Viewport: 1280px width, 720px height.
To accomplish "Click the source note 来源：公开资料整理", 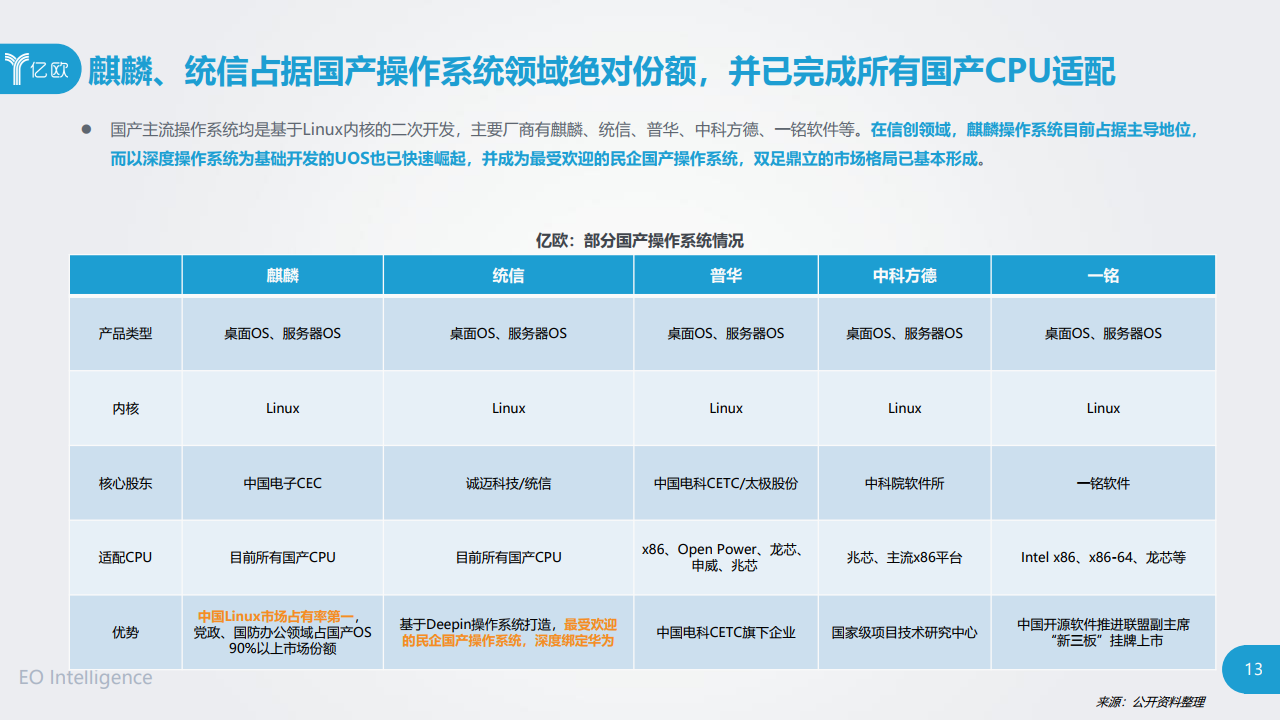I will (x=1150, y=702).
